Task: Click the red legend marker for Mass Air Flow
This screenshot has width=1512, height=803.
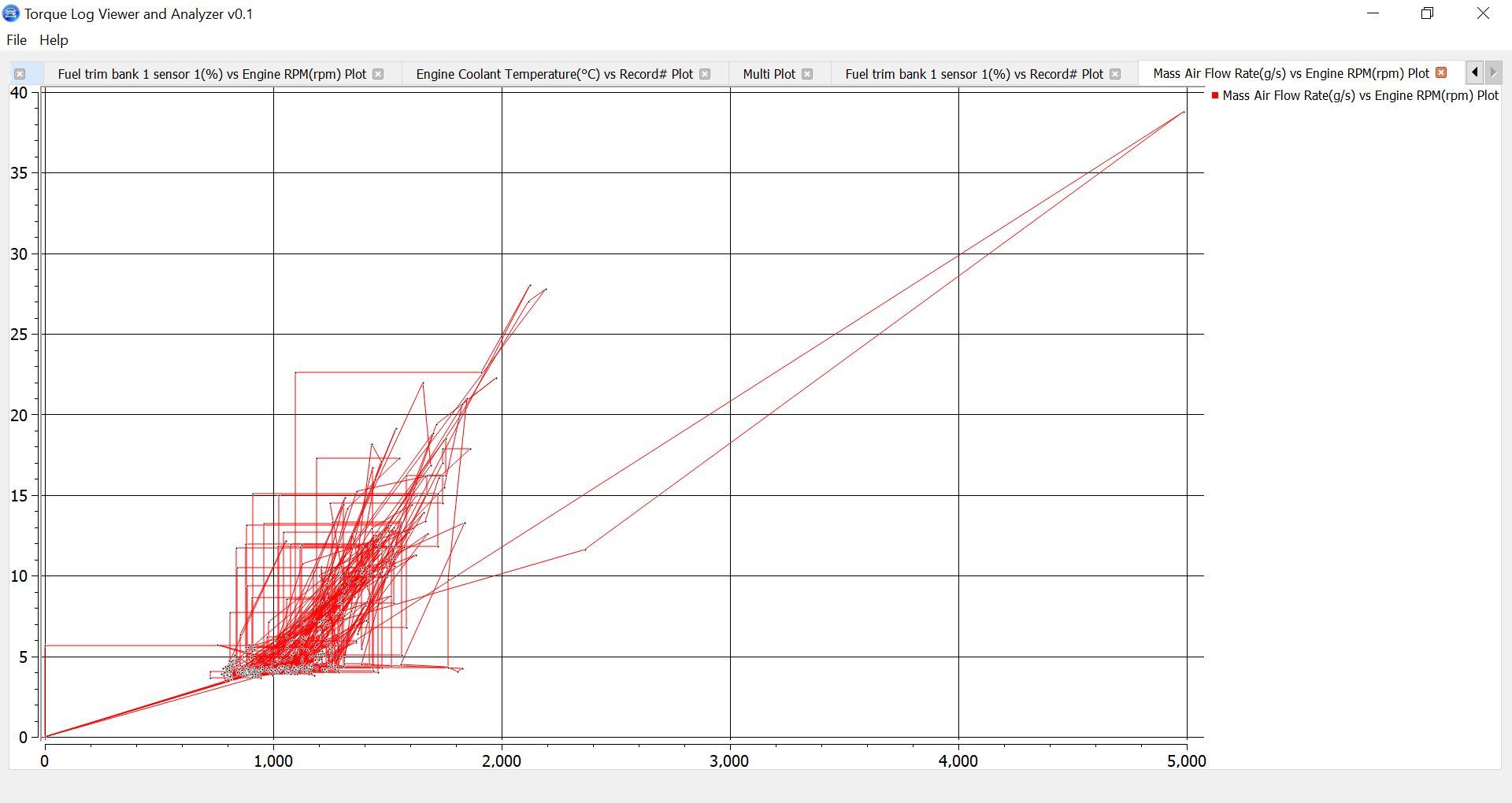Action: tap(1215, 95)
